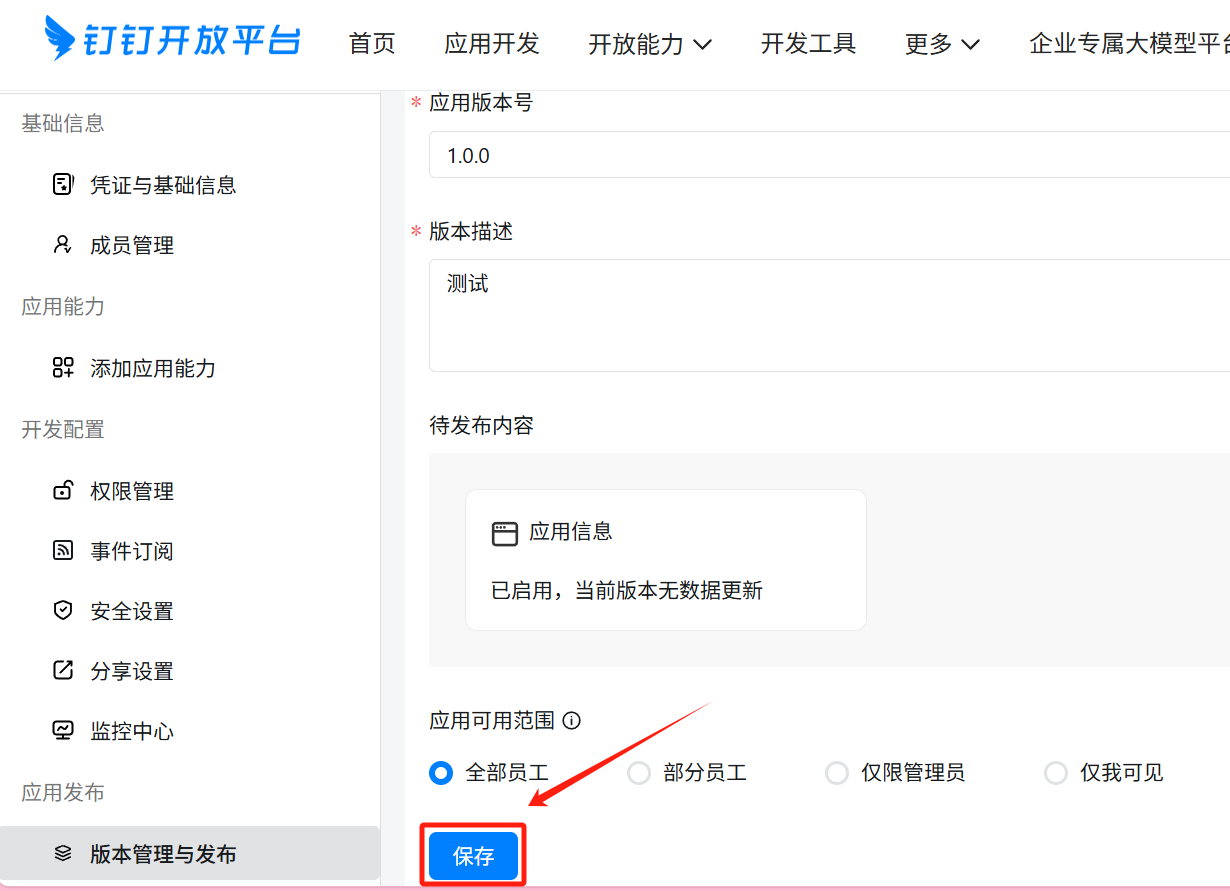Screen dimensions: 1230x891
Task: Select 版本管理与发布 in the sidebar
Action: coord(190,853)
